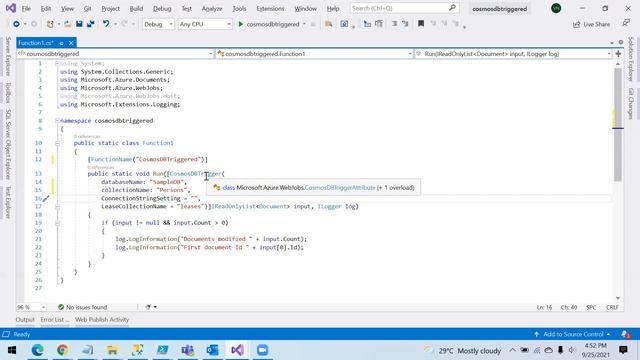Screen dimensions: 640x360
Task: Click the Save All icon
Action: point(90,24)
